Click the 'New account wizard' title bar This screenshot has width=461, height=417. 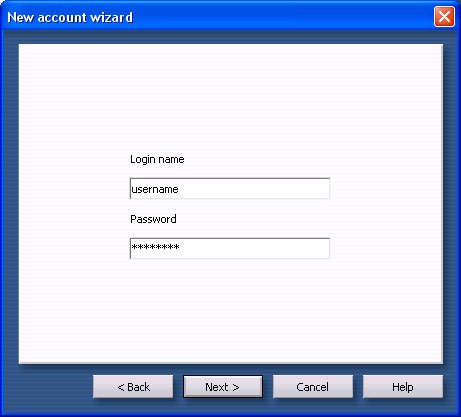217,17
